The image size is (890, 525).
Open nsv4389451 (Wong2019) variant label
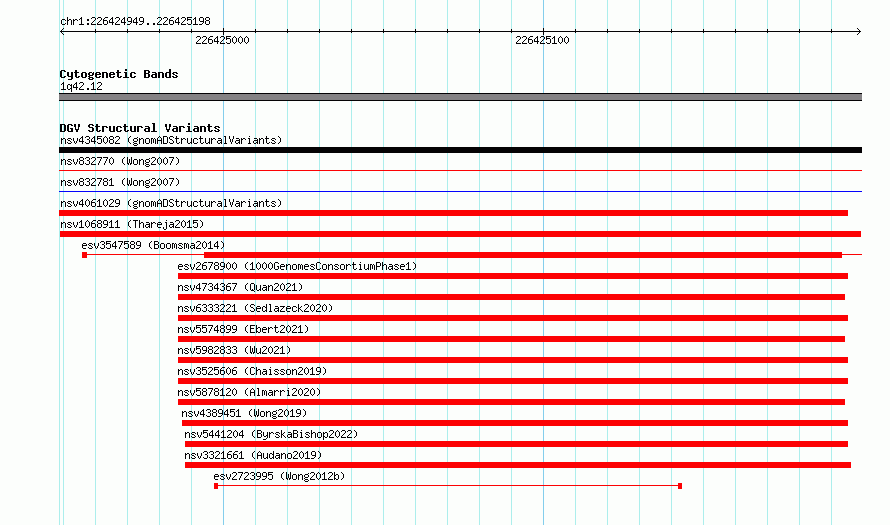point(244,413)
